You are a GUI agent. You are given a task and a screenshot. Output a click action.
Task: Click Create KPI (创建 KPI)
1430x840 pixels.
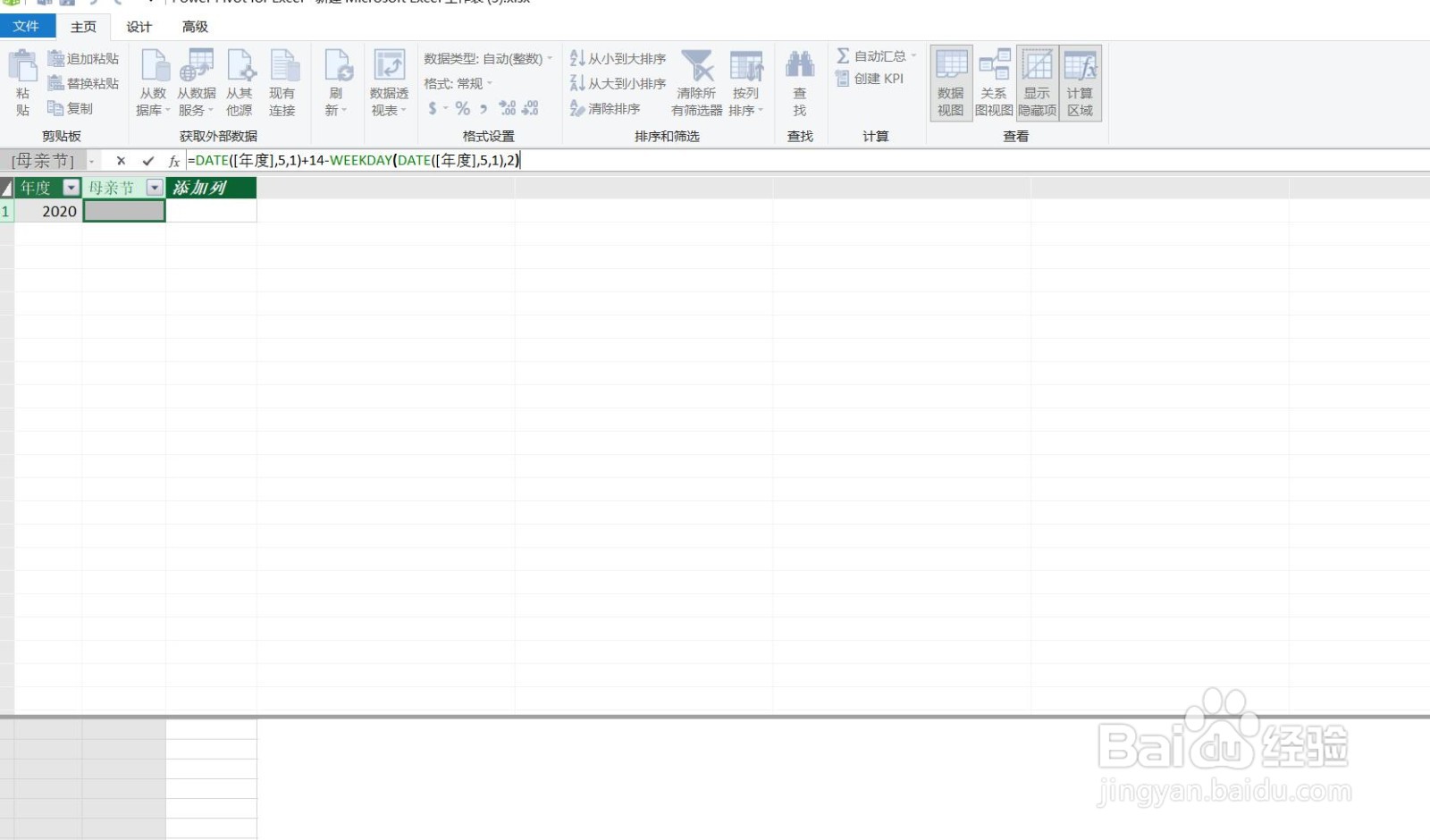[x=871, y=79]
